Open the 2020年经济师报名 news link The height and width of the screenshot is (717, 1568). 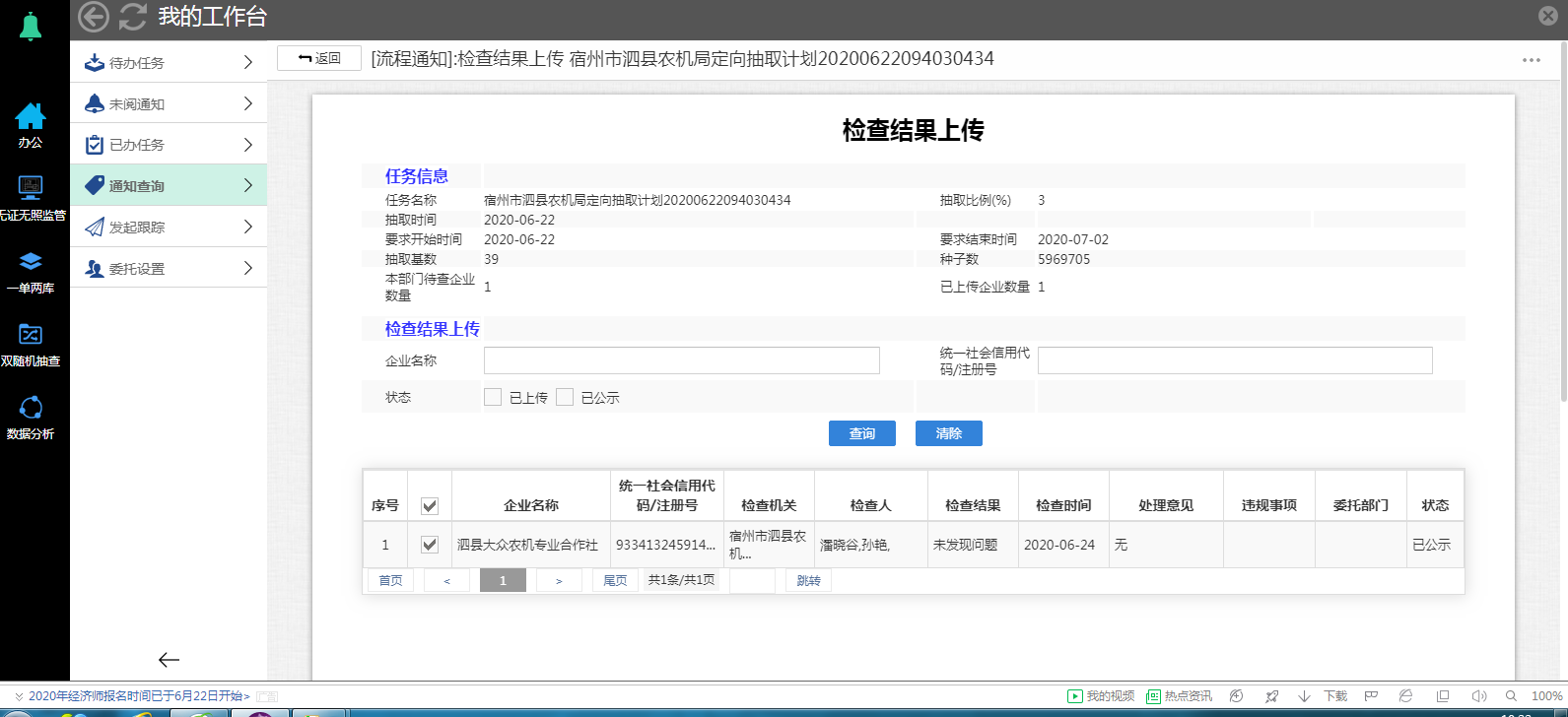point(139,695)
